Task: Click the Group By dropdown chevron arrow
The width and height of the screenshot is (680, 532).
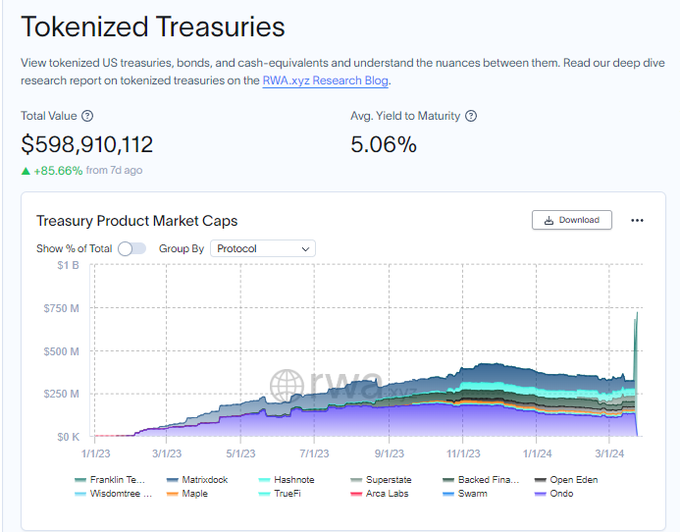Action: coord(305,249)
